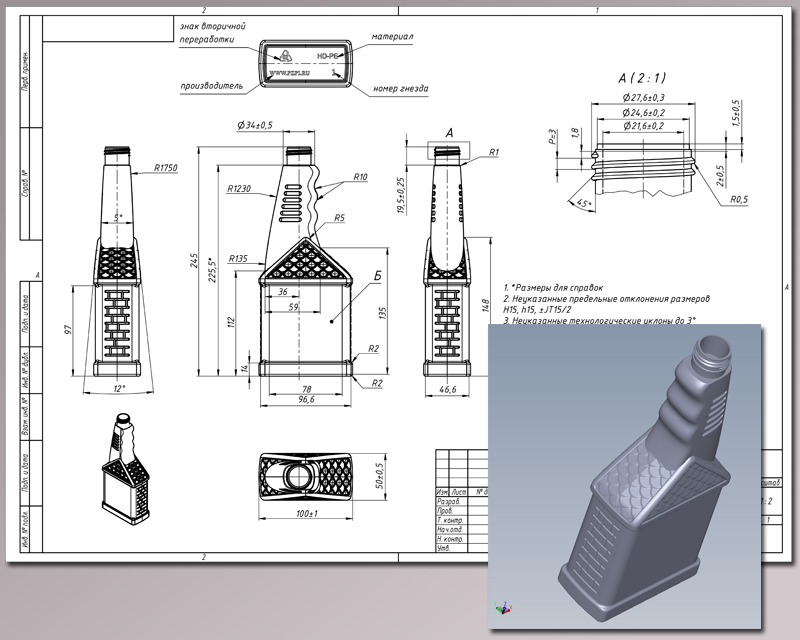
Task: Click the 'материал' callout label
Action: click(392, 36)
